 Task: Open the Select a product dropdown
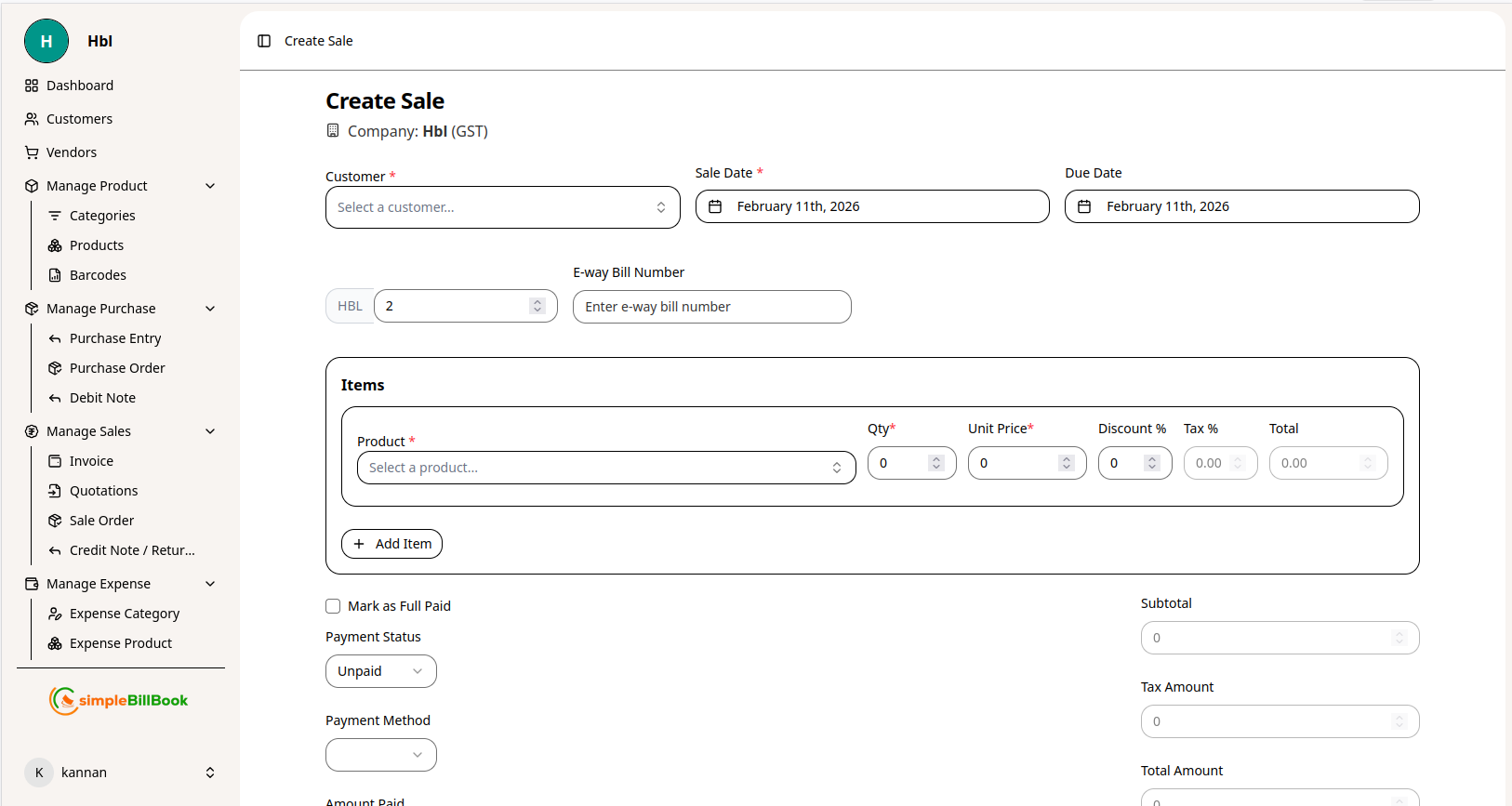[605, 468]
